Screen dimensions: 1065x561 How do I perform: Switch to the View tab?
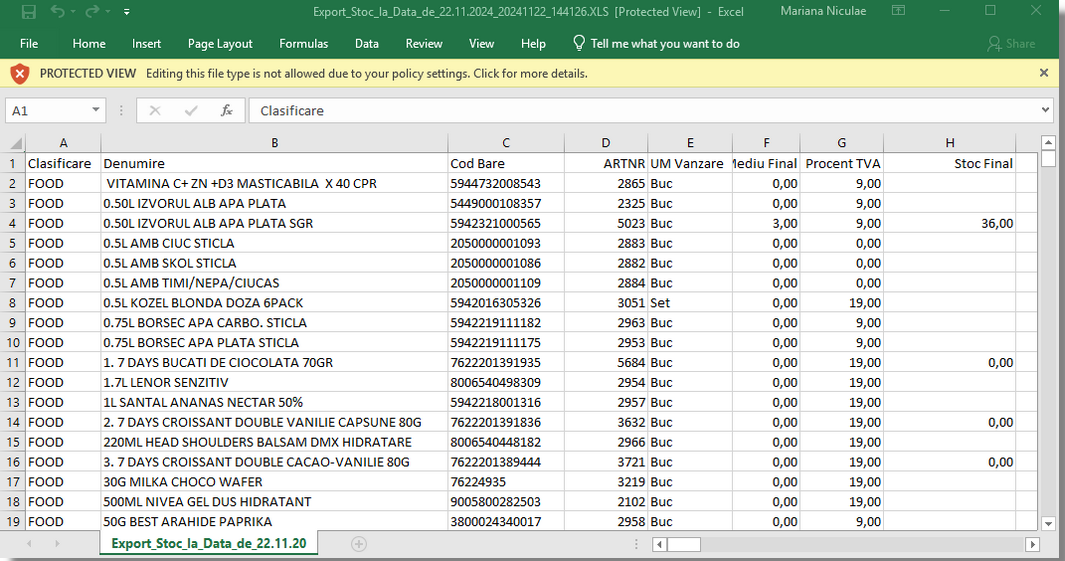(x=482, y=43)
